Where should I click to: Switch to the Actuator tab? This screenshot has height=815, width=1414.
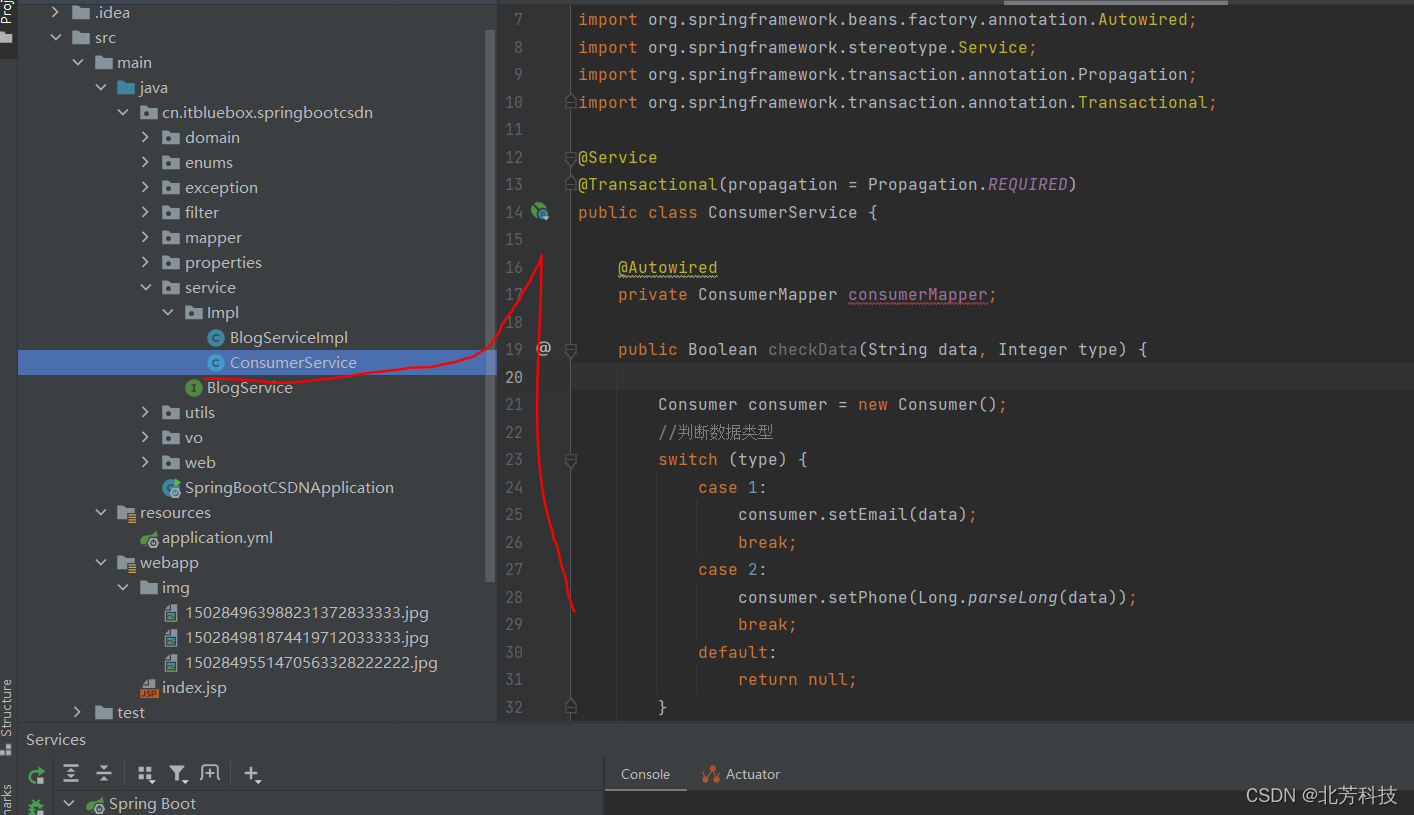(741, 774)
